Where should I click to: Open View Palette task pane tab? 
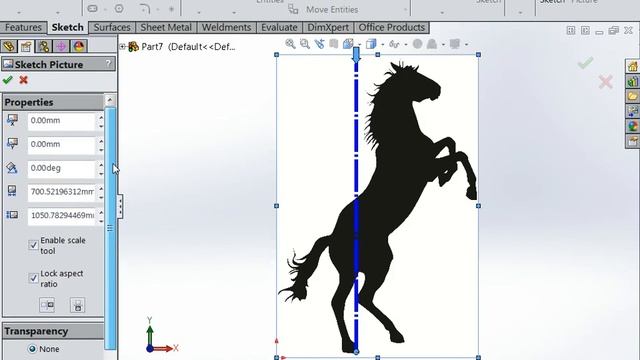(x=633, y=111)
